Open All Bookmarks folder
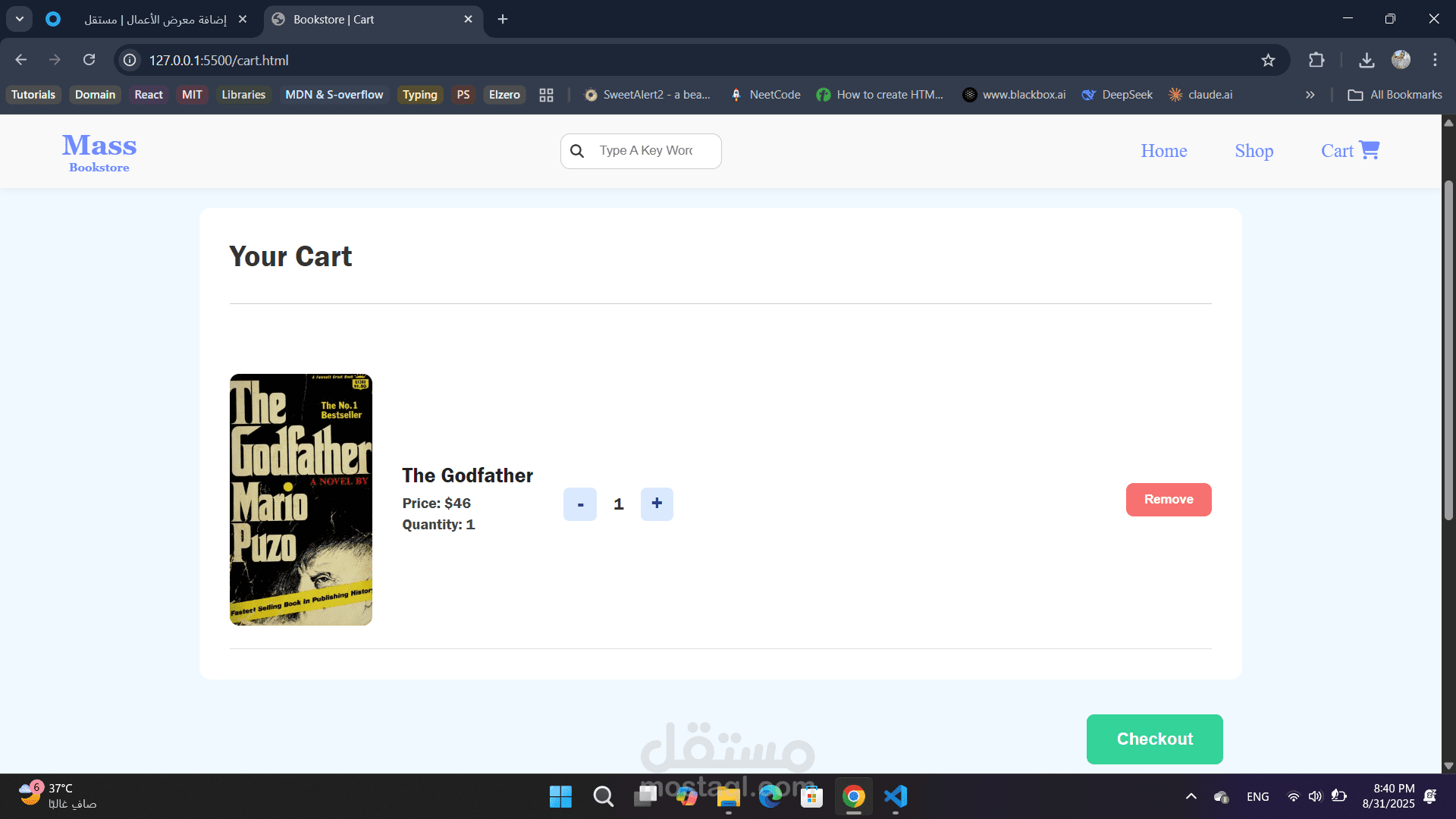Viewport: 1456px width, 819px height. pos(1395,95)
